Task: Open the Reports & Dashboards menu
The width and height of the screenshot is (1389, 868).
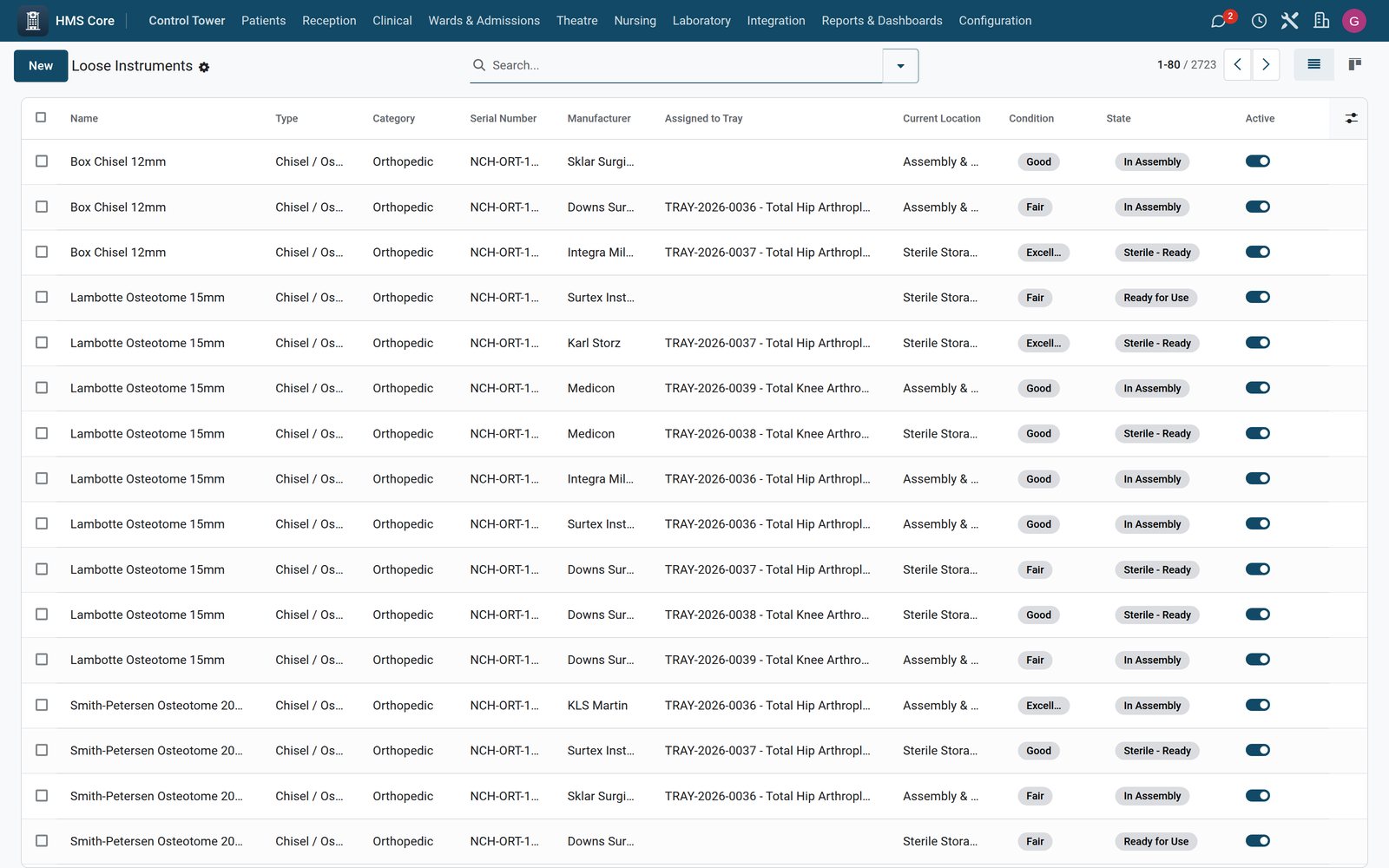Action: (881, 21)
